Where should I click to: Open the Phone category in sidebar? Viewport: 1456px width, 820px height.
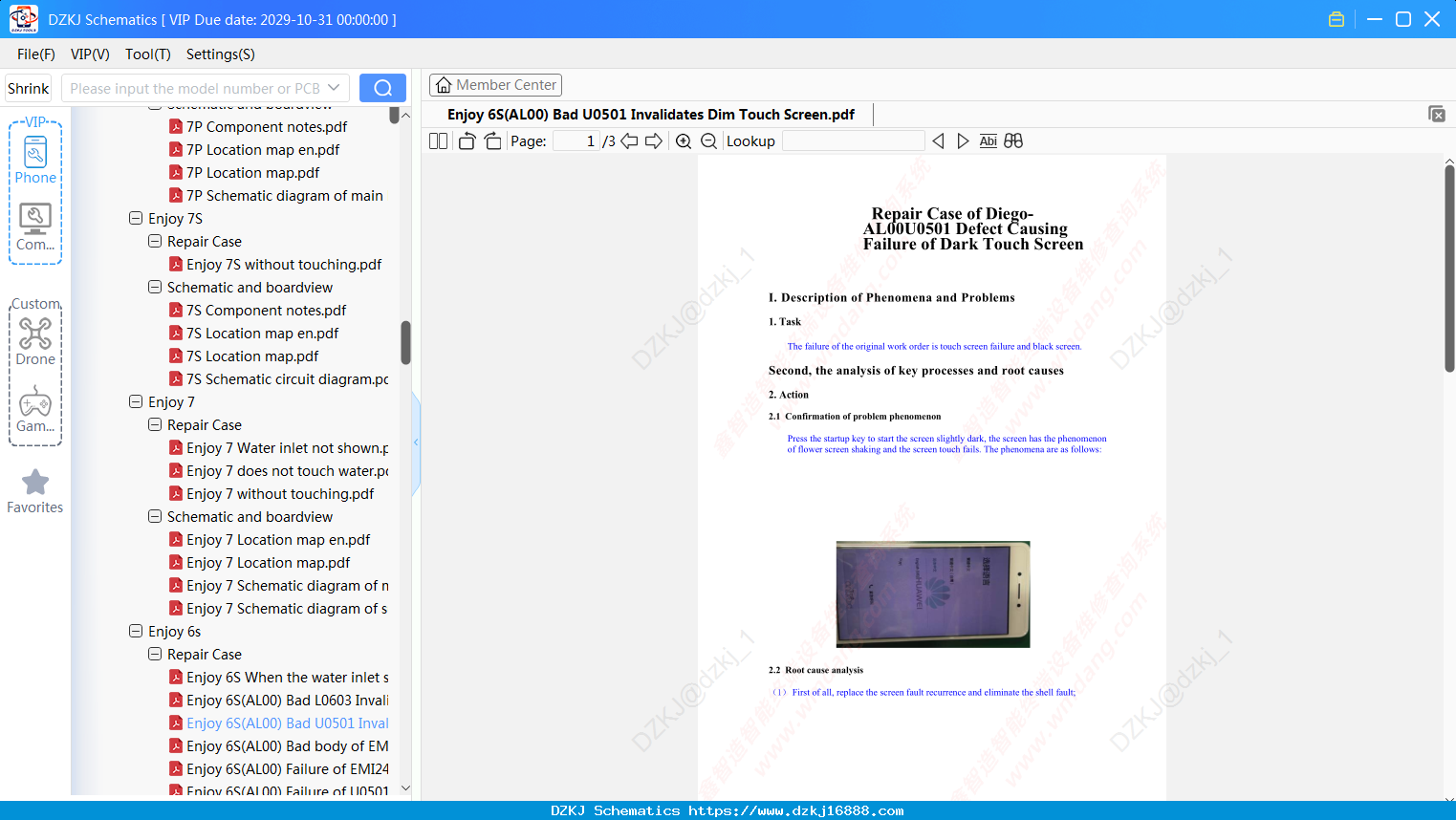pyautogui.click(x=35, y=160)
